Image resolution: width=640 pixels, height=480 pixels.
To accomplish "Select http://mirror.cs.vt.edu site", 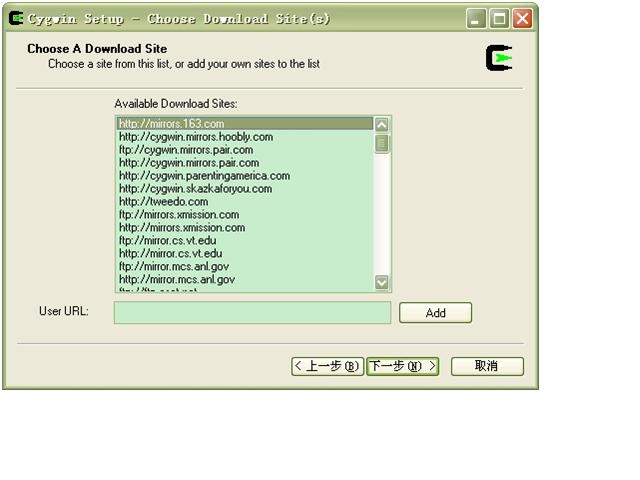I will (x=245, y=253).
